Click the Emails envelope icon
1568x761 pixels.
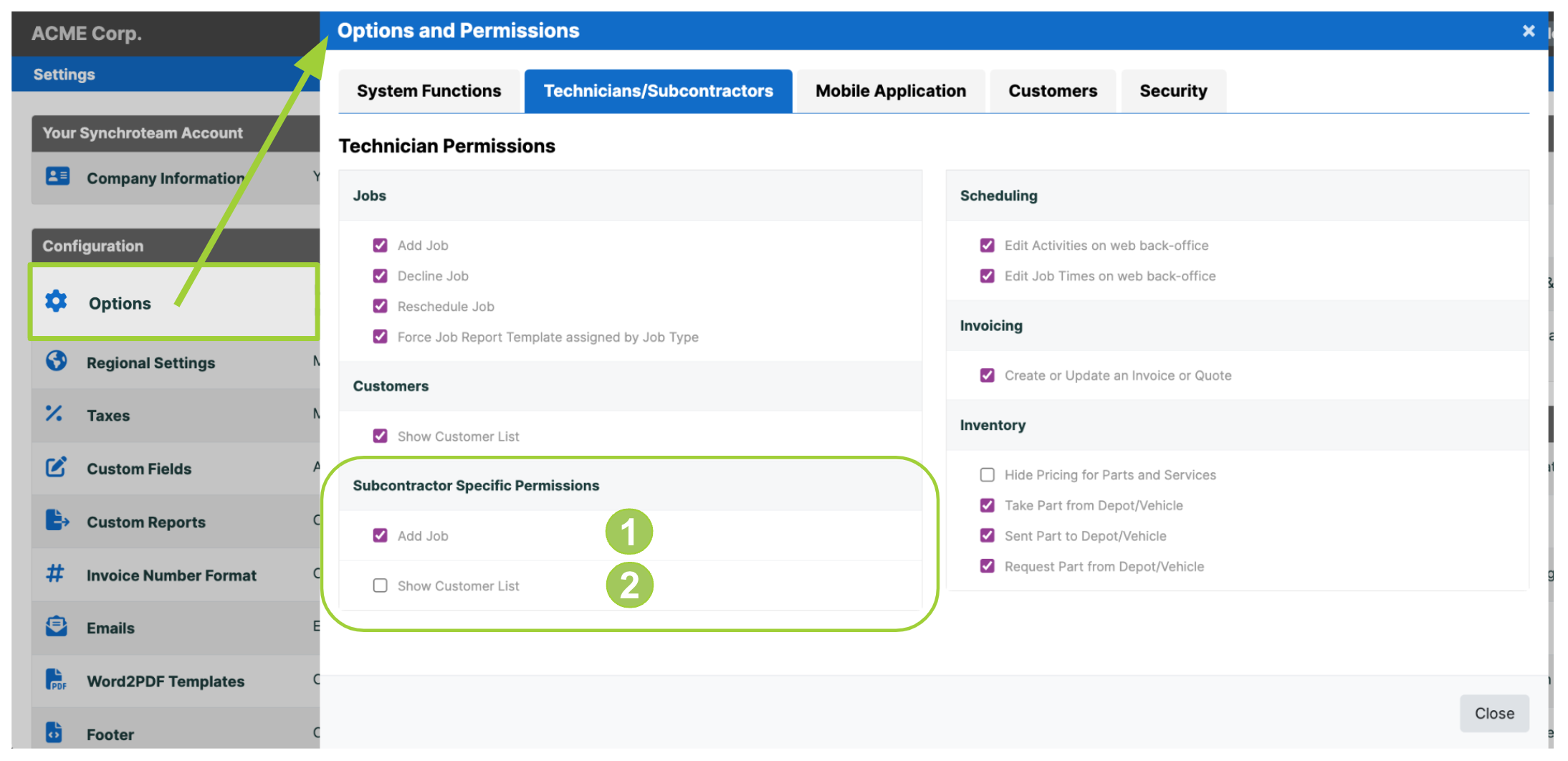pos(57,626)
